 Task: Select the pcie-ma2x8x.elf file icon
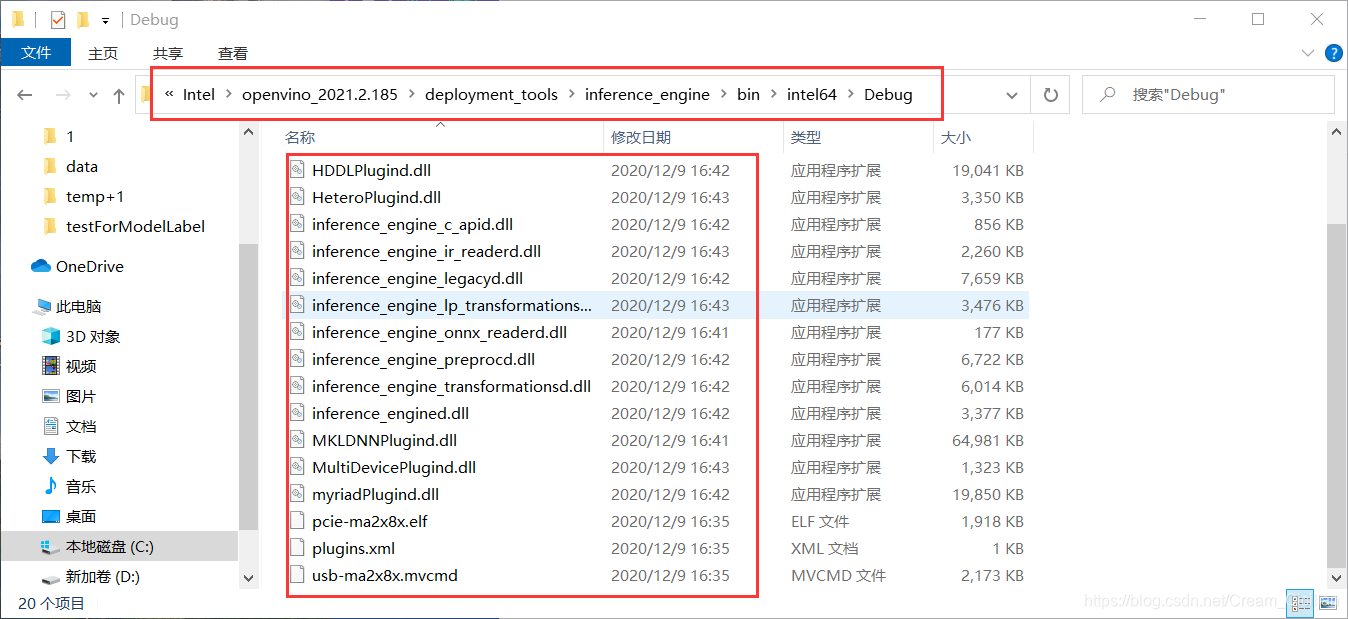tap(296, 522)
